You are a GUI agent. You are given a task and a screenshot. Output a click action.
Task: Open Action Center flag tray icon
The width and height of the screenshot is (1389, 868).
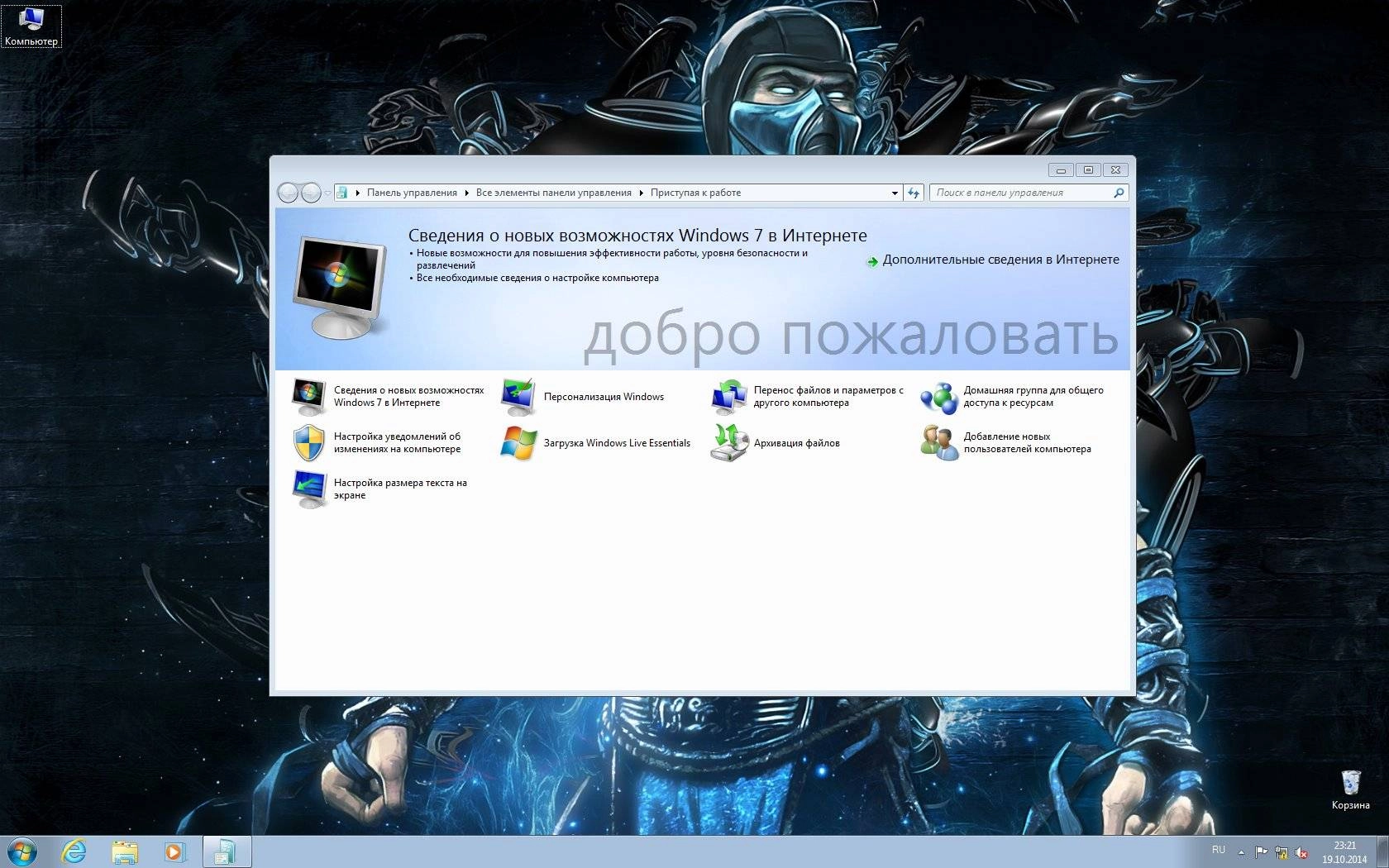(x=1261, y=851)
